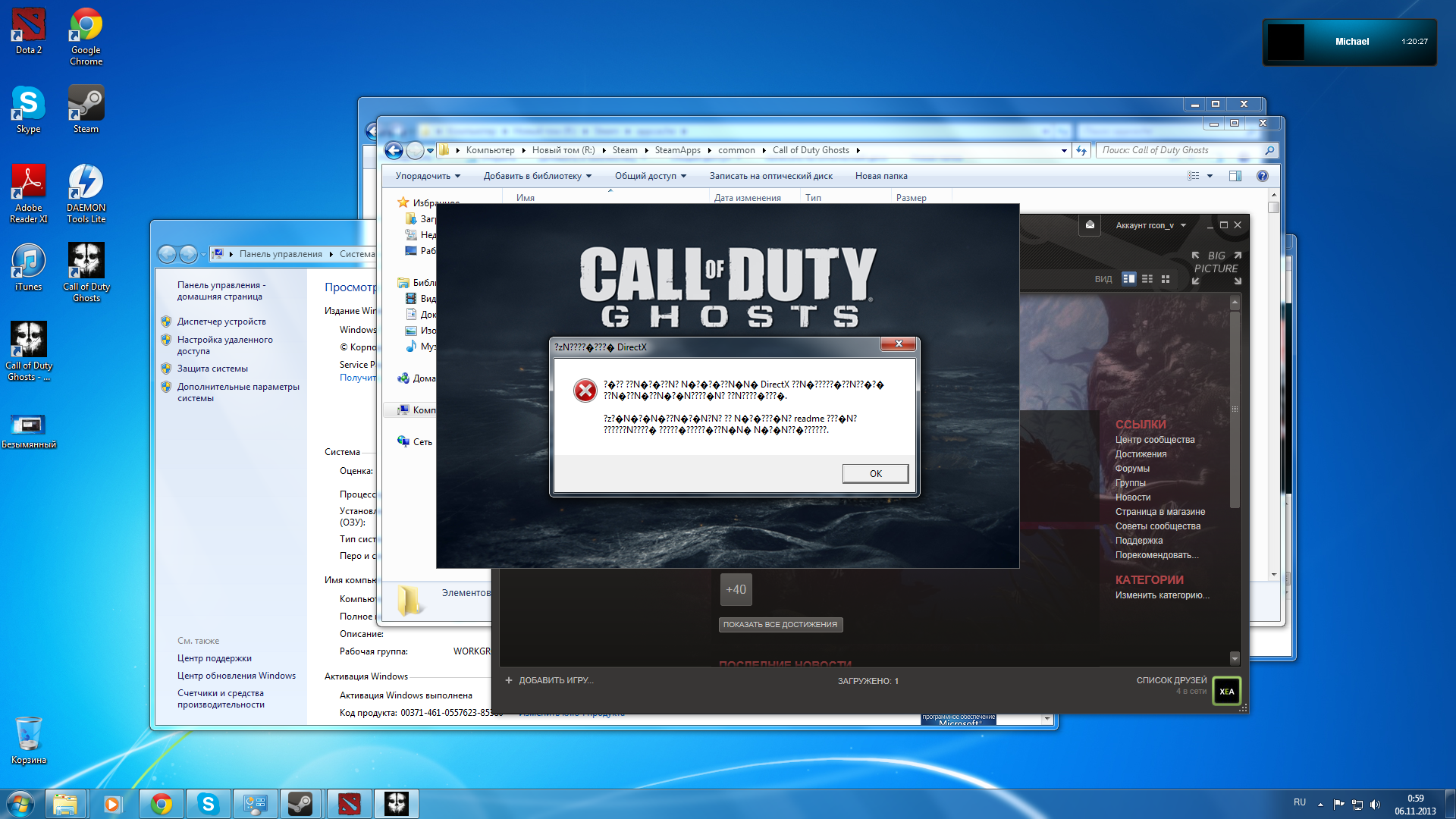This screenshot has width=1456, height=819.
Task: Click Записать на оптический диск
Action: pyautogui.click(x=770, y=176)
